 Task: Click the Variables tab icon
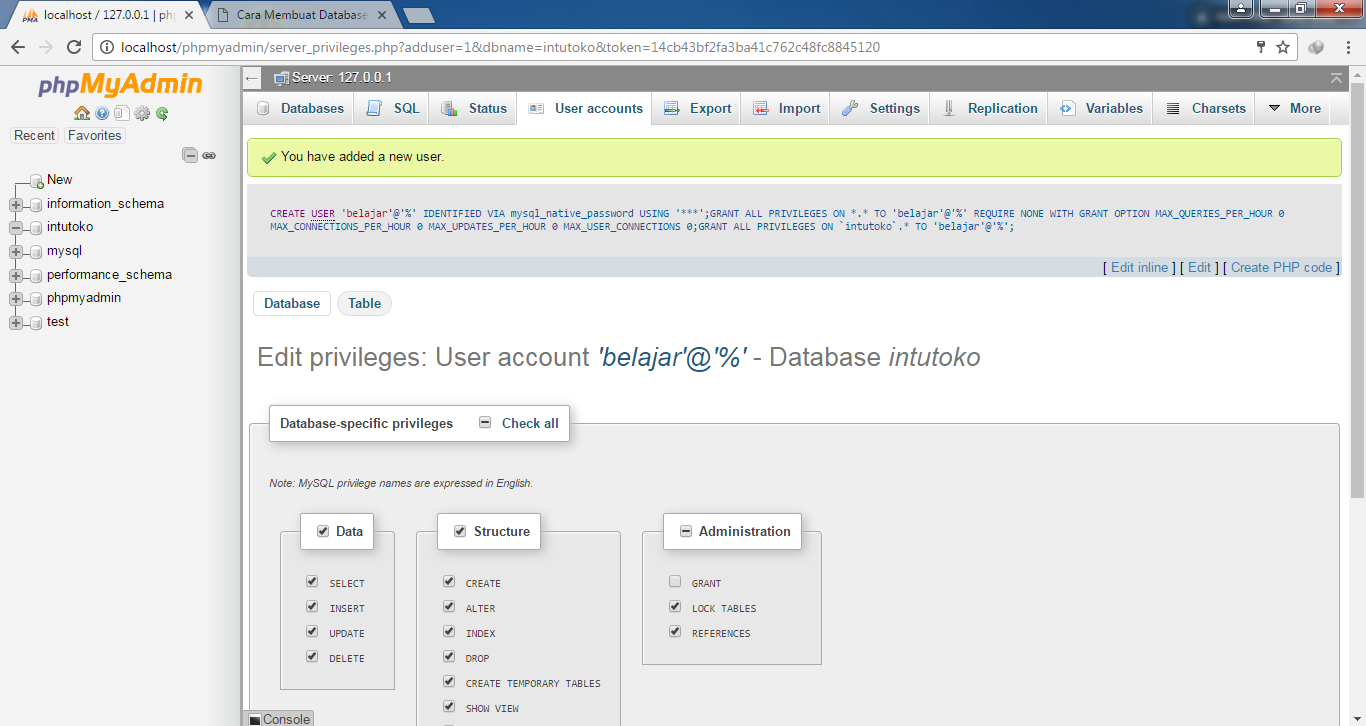pos(1067,109)
